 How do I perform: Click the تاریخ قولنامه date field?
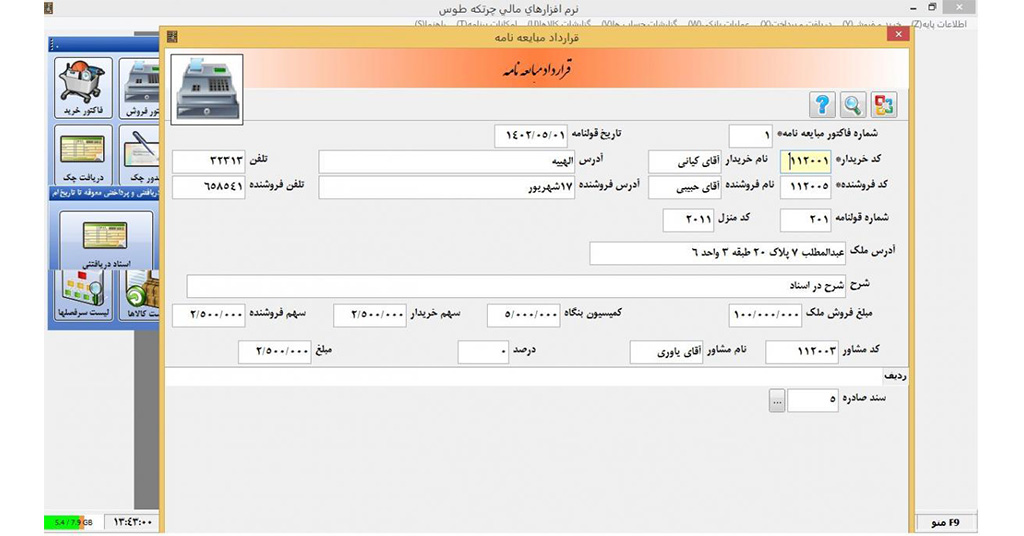coord(531,136)
